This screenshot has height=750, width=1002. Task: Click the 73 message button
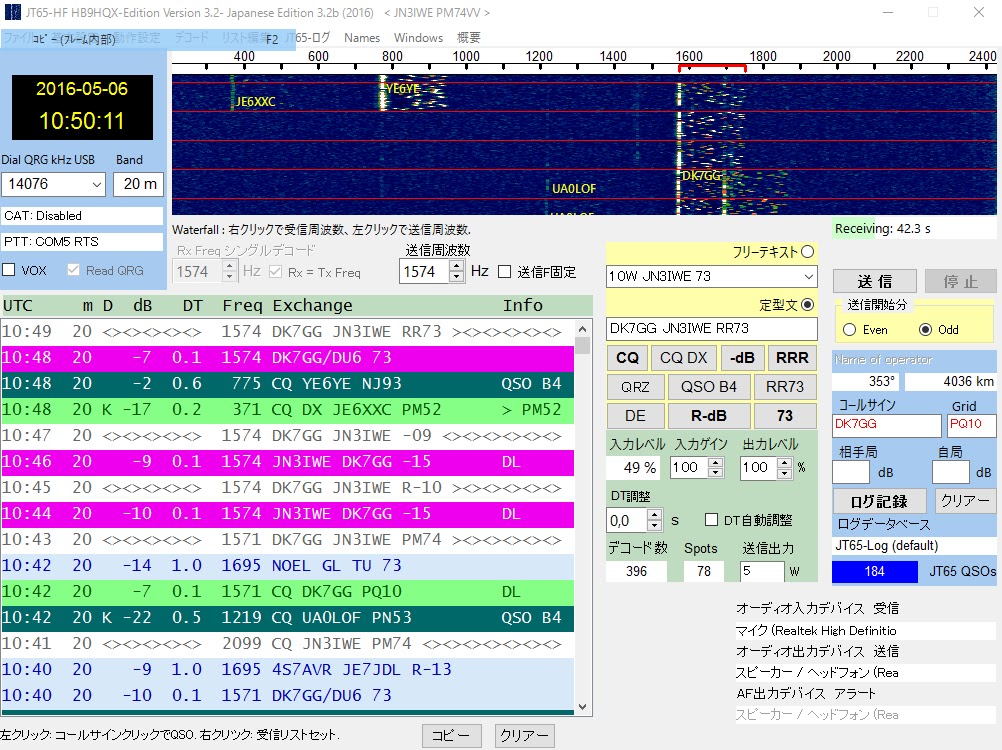pyautogui.click(x=785, y=416)
